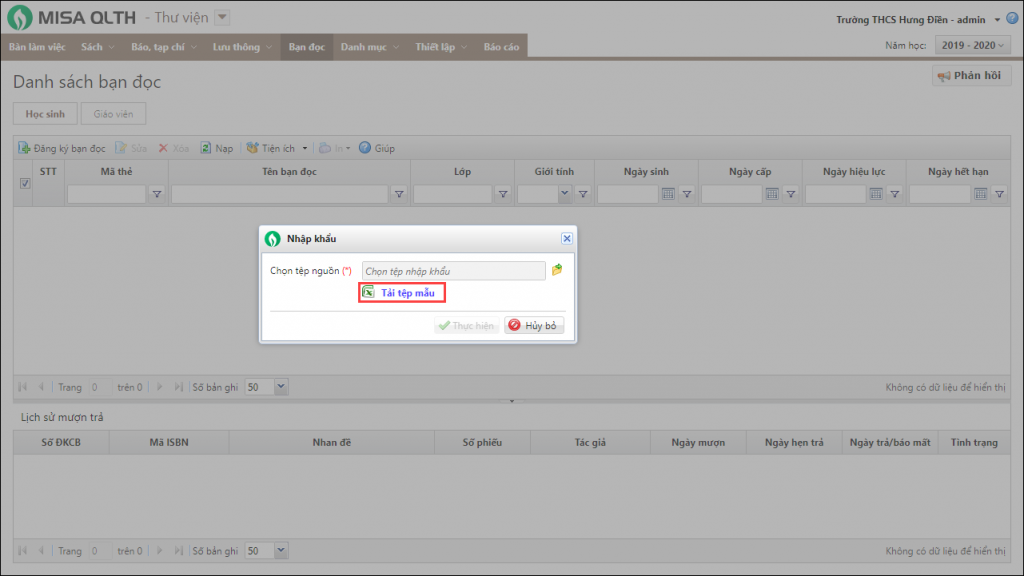
Task: Click the Nạp refresh icon in toolbar
Action: (x=206, y=148)
